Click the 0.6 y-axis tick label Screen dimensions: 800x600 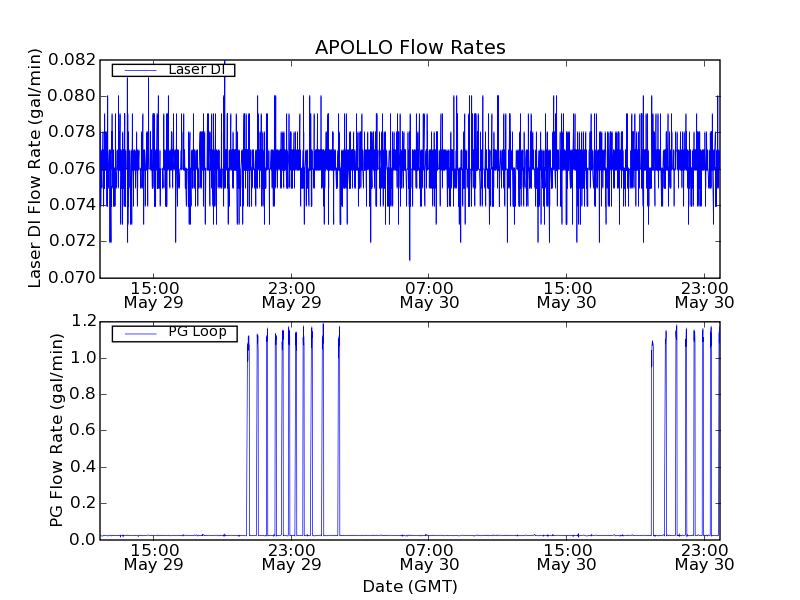(x=83, y=431)
